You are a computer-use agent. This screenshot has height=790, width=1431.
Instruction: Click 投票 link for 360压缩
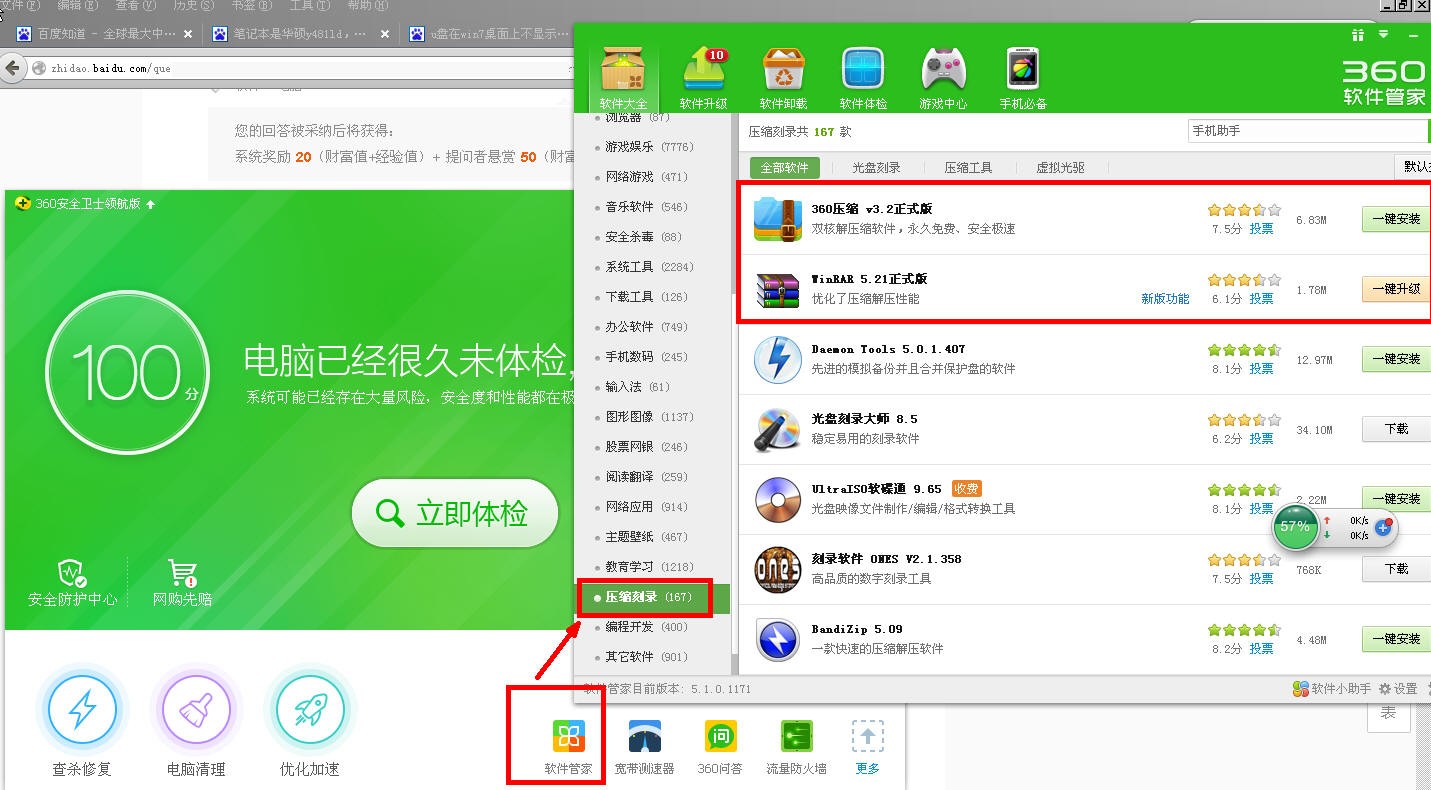point(1261,229)
